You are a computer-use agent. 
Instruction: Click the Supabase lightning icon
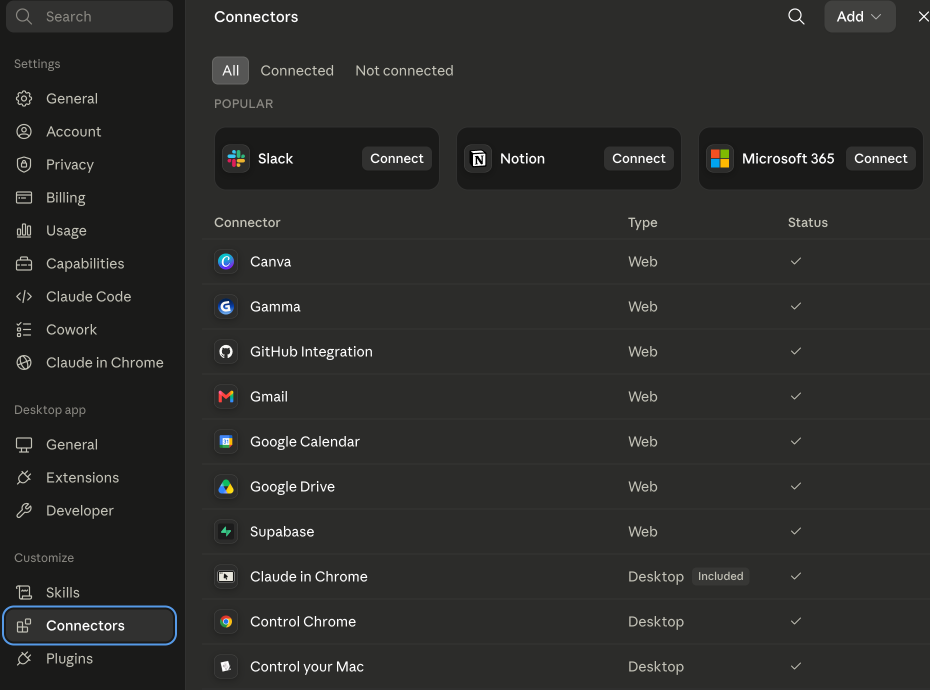pyautogui.click(x=226, y=532)
